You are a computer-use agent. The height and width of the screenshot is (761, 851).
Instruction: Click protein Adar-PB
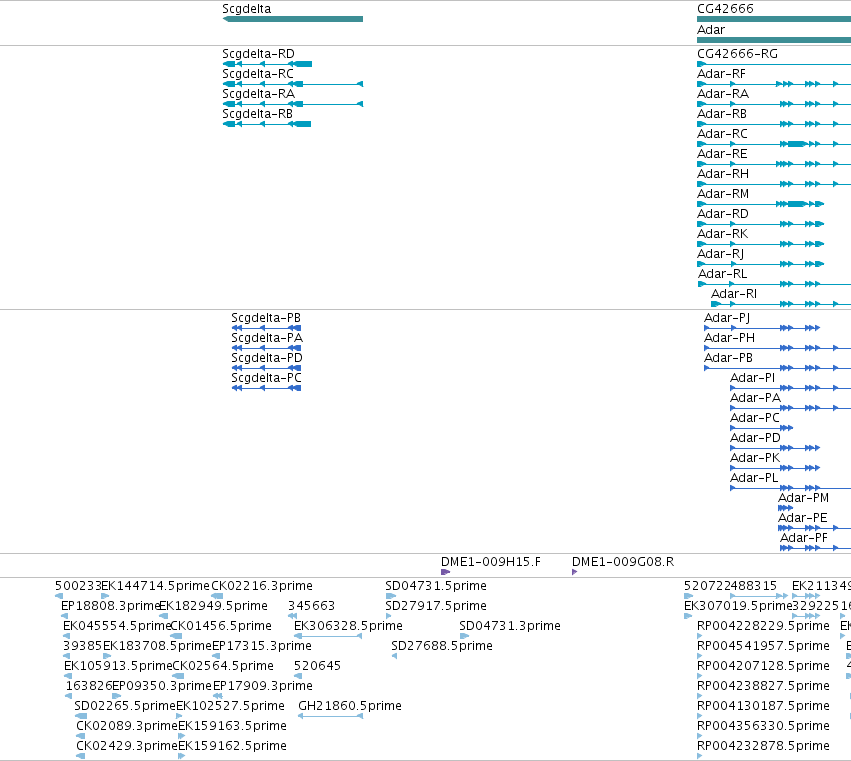728,358
